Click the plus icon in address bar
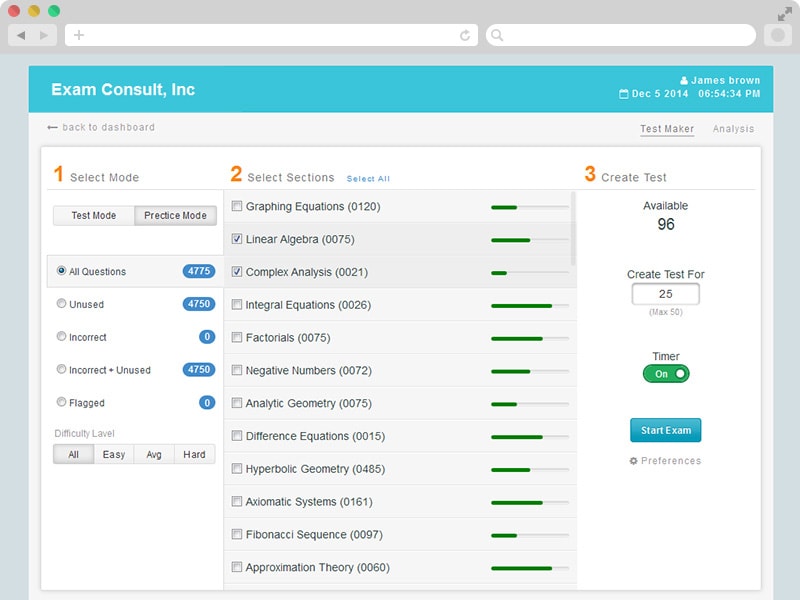This screenshot has width=800, height=600. (x=79, y=35)
